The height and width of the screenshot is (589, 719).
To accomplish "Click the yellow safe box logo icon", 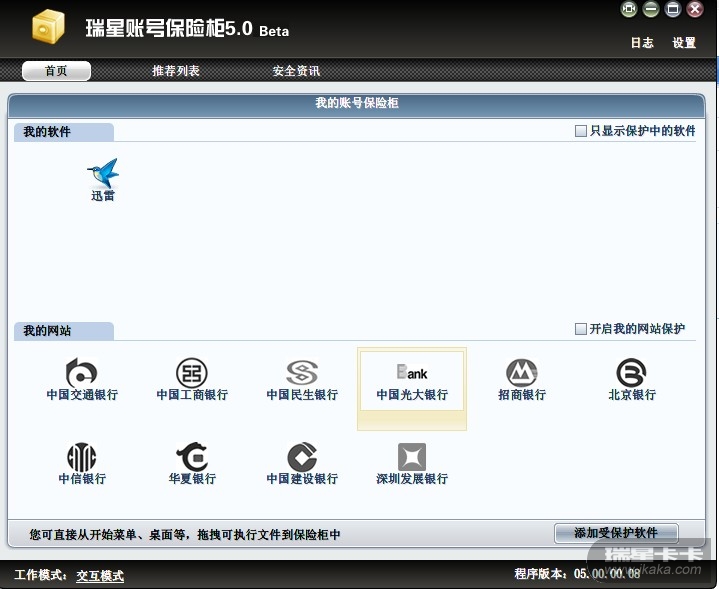I will coord(48,27).
